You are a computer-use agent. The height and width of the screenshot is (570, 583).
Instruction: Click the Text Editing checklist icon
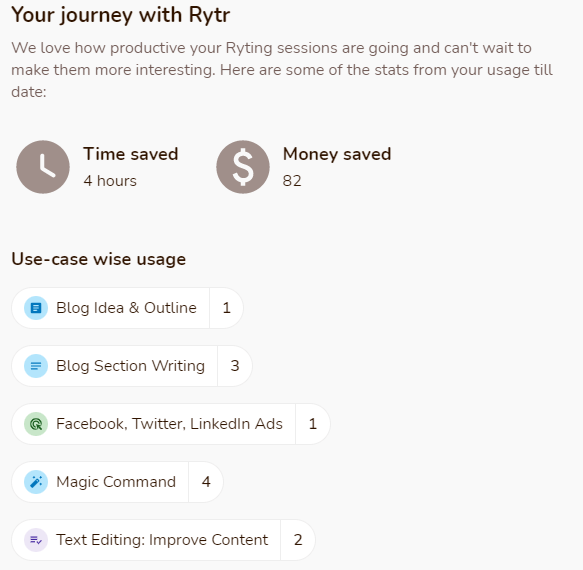click(x=36, y=540)
